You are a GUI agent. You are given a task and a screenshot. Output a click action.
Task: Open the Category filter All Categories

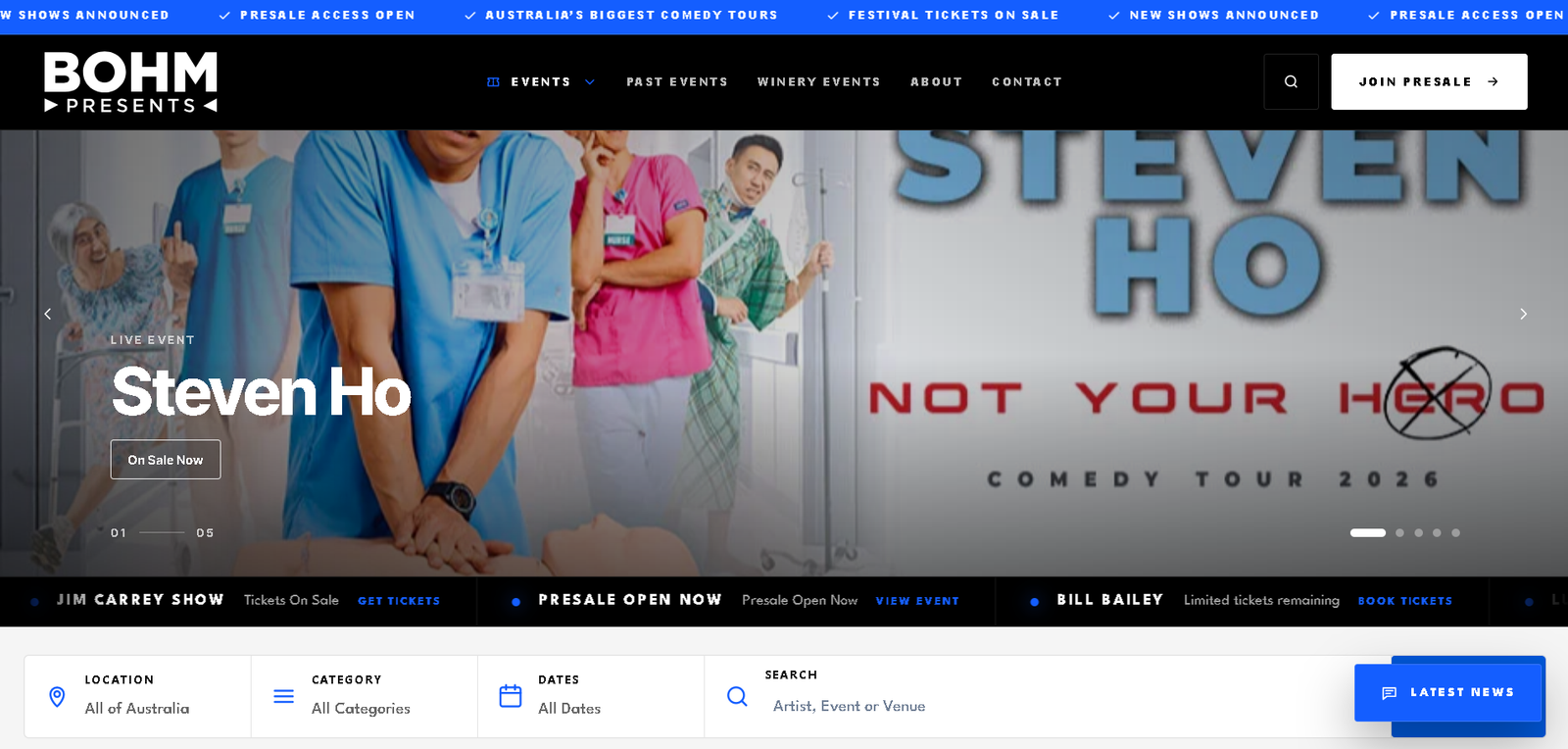tap(365, 696)
